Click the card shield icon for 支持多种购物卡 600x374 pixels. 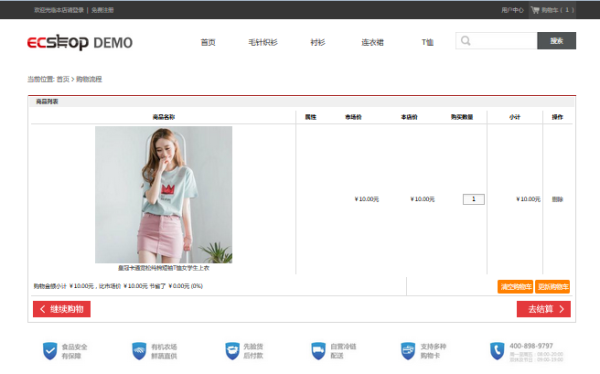[408, 351]
